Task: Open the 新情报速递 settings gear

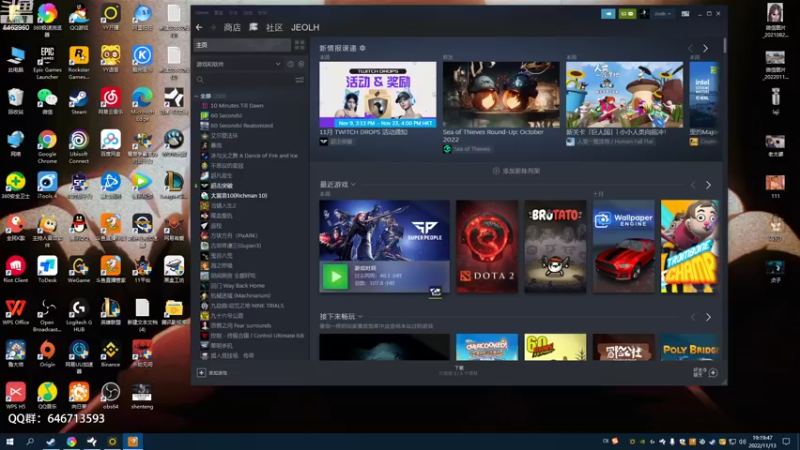Action: (362, 48)
